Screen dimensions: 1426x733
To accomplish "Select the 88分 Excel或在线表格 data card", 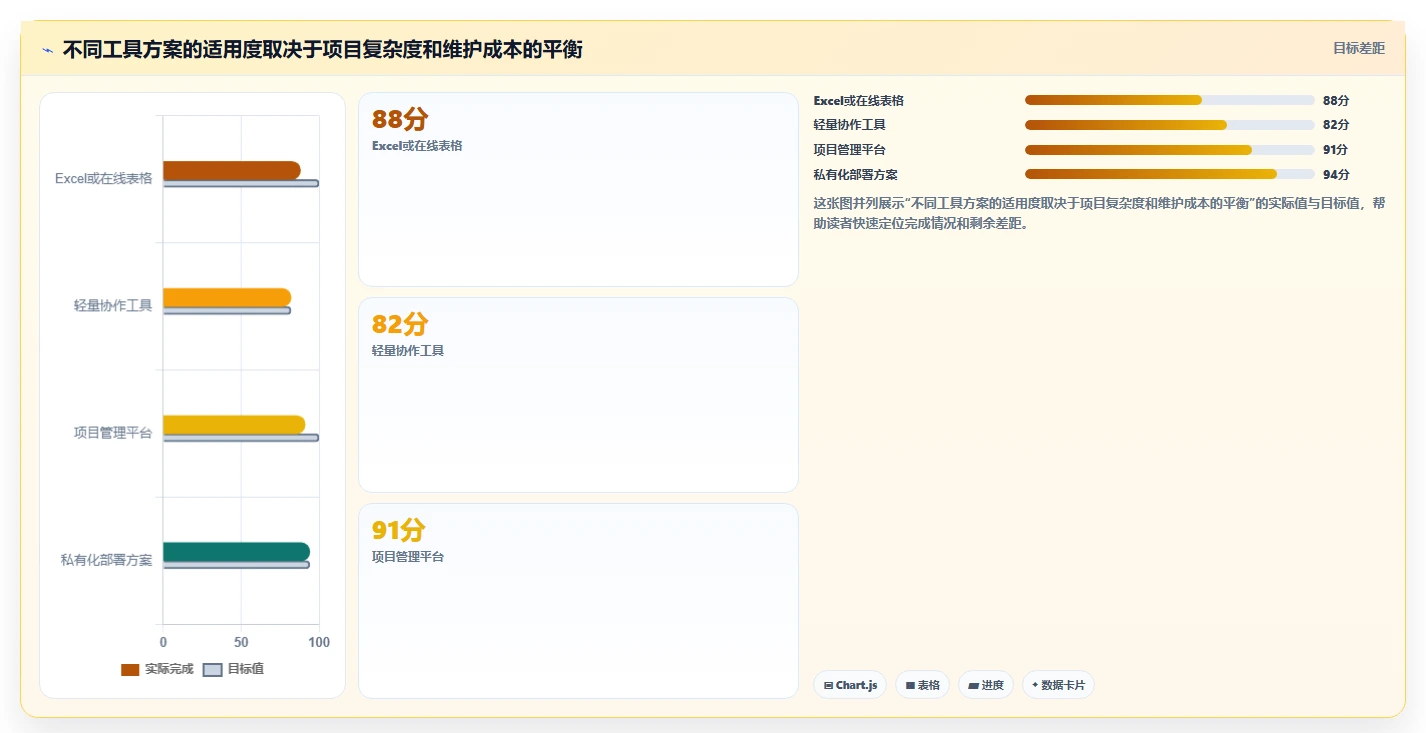I will click(578, 190).
